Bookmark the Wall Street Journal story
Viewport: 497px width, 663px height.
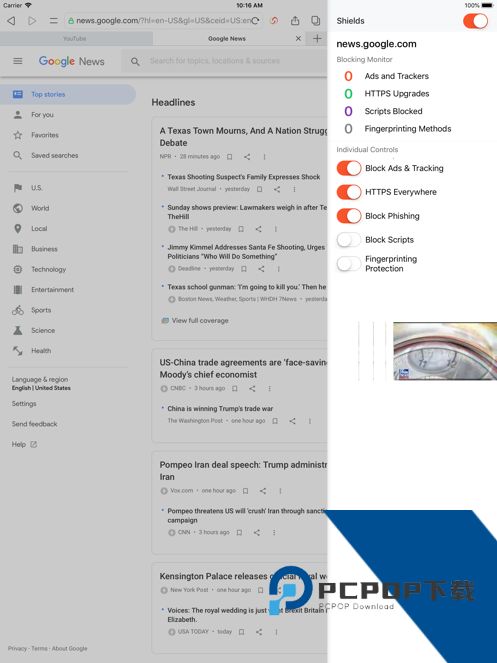pos(260,189)
